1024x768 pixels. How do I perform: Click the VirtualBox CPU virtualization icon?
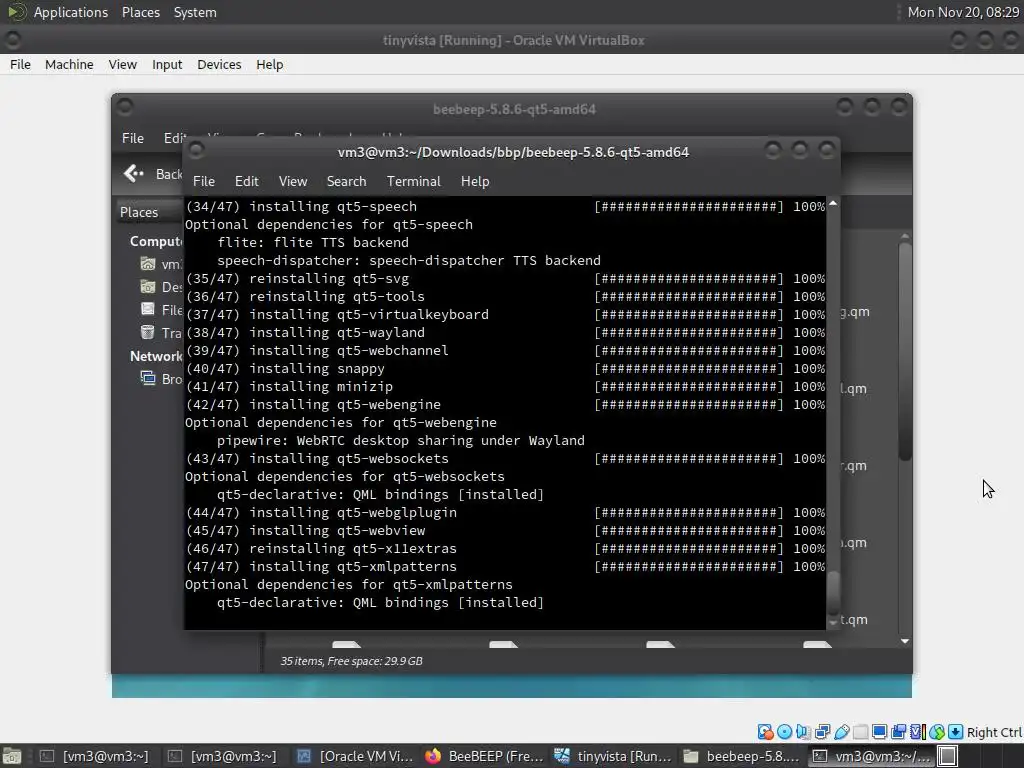tap(918, 732)
